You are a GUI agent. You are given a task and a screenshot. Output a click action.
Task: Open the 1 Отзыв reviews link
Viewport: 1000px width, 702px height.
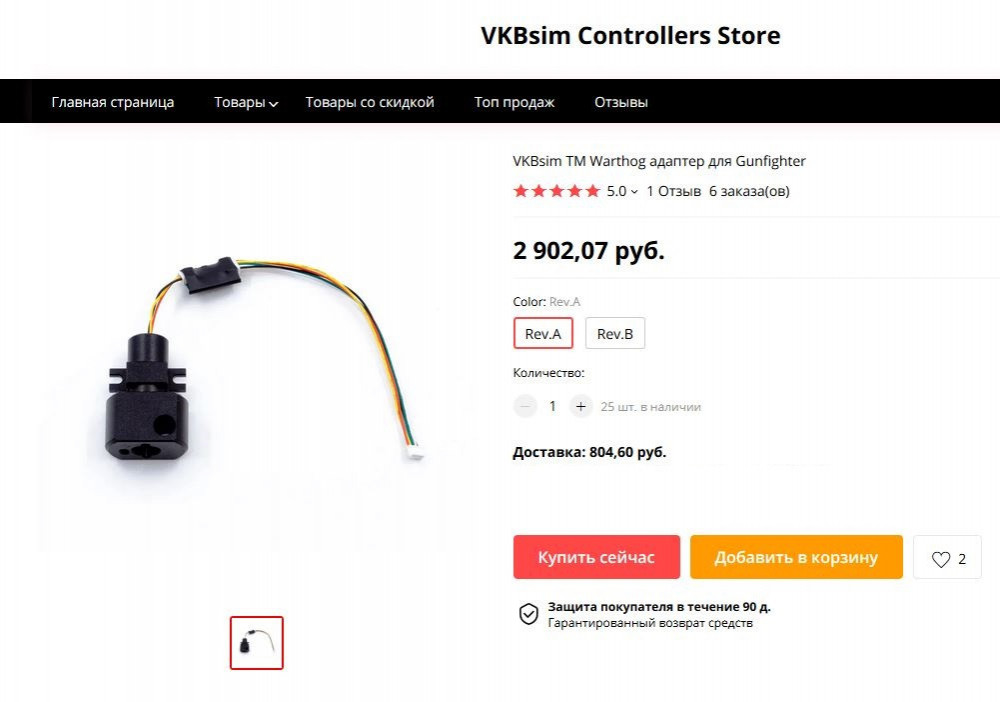673,191
